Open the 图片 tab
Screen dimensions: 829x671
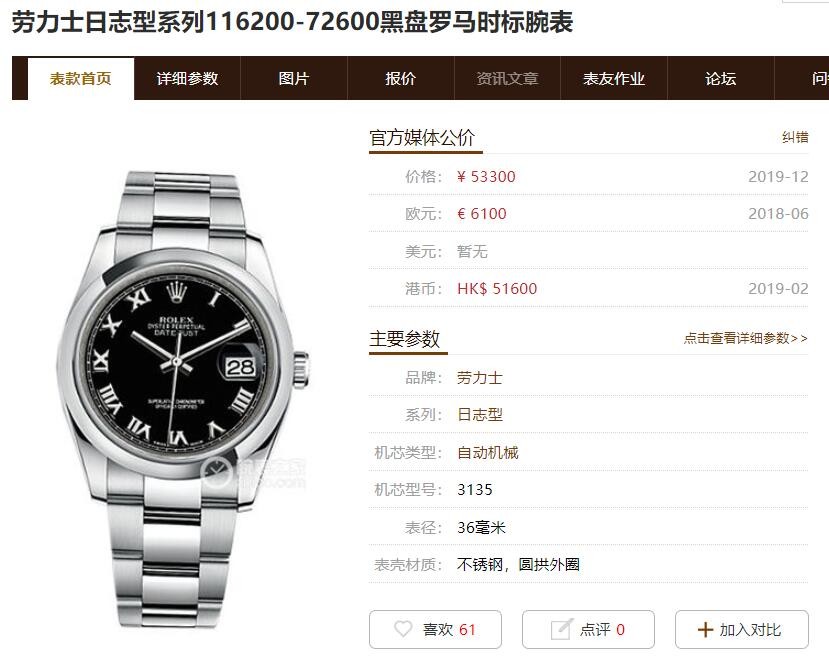click(294, 78)
